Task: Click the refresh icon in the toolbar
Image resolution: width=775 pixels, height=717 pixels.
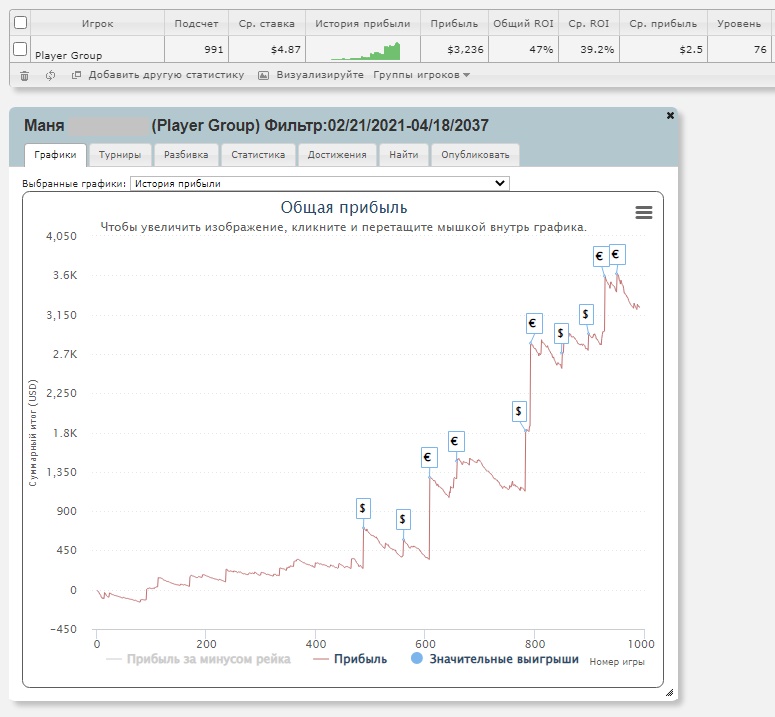Action: point(50,76)
